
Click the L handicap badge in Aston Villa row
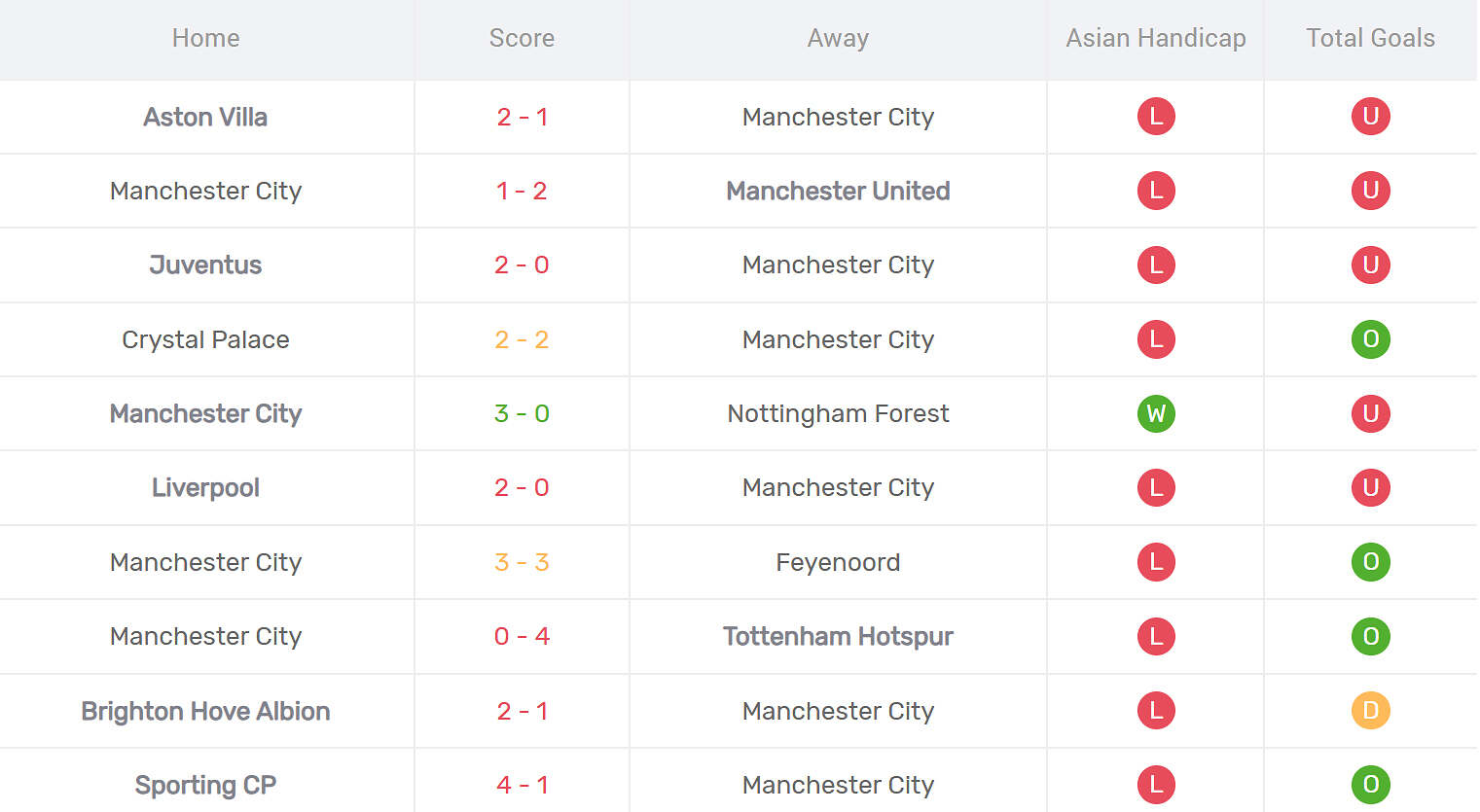(x=1156, y=117)
